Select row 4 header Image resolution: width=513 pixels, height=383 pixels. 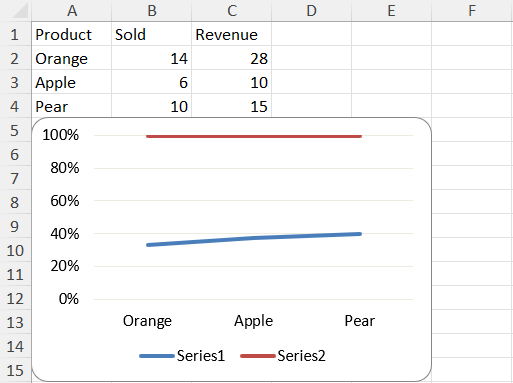coord(15,106)
